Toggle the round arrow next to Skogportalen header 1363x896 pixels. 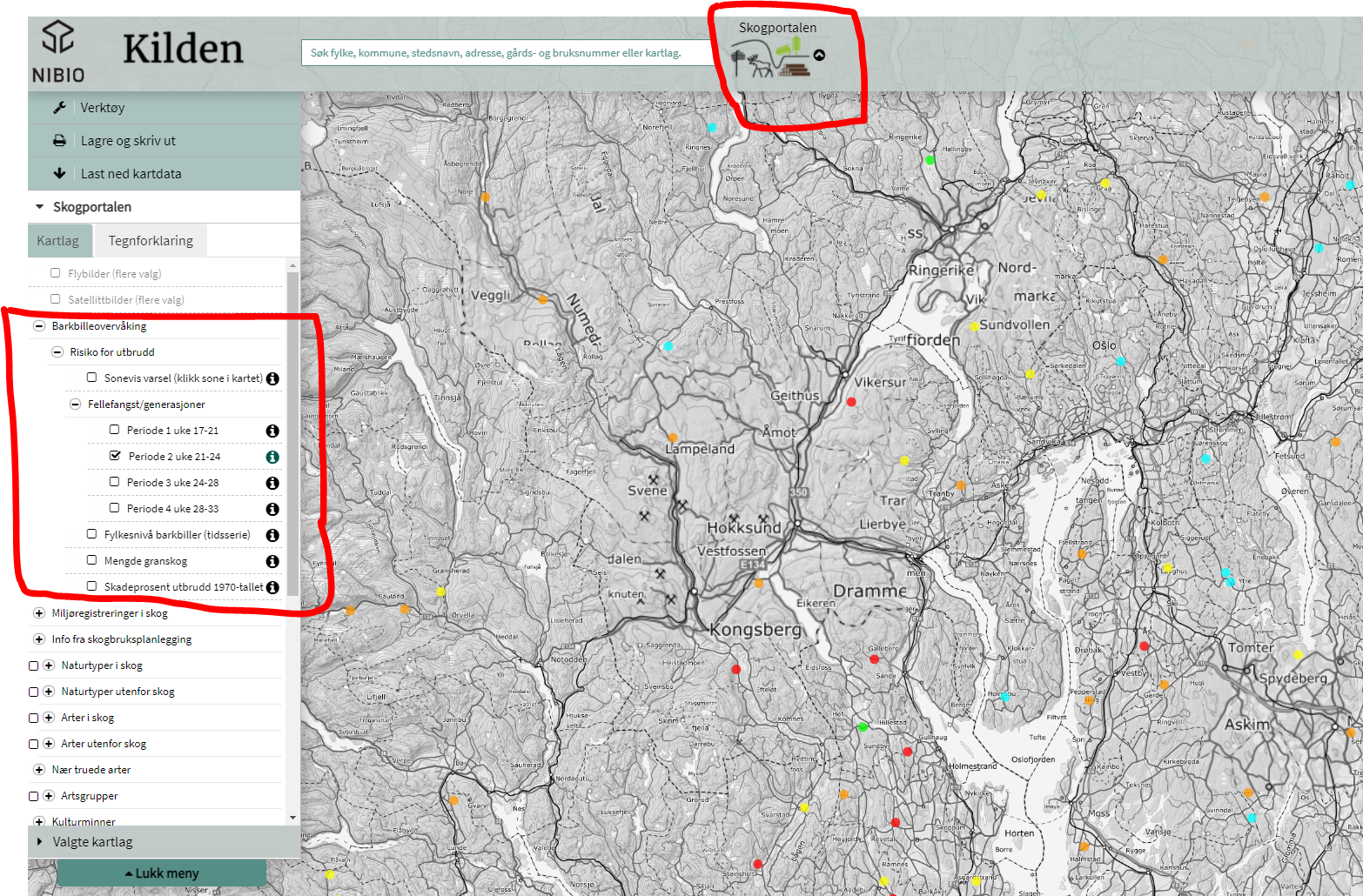(x=819, y=55)
